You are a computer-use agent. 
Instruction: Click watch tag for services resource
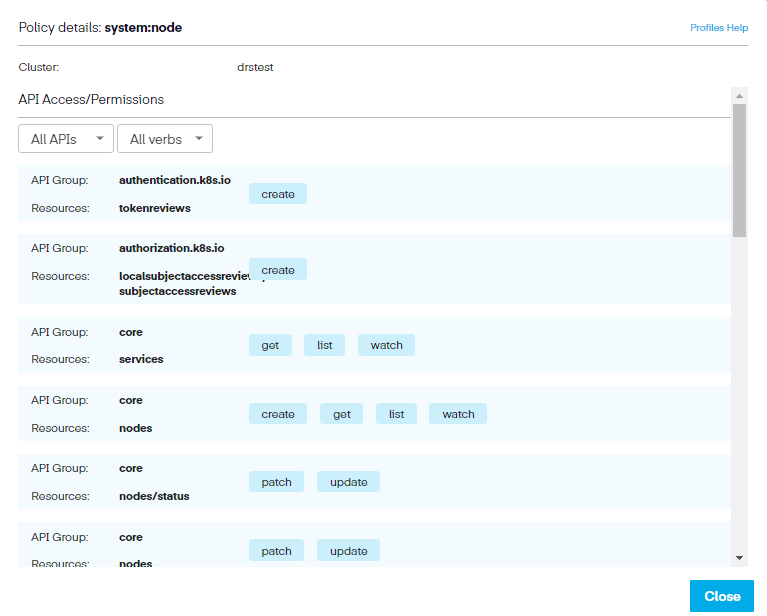[386, 345]
